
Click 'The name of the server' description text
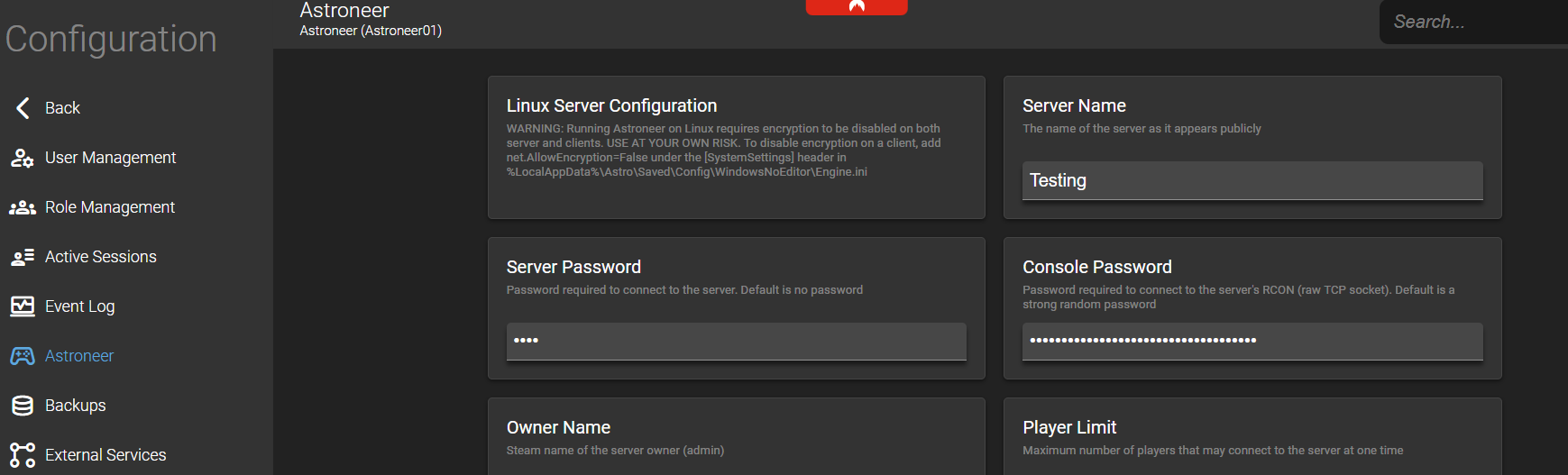pyautogui.click(x=1142, y=129)
